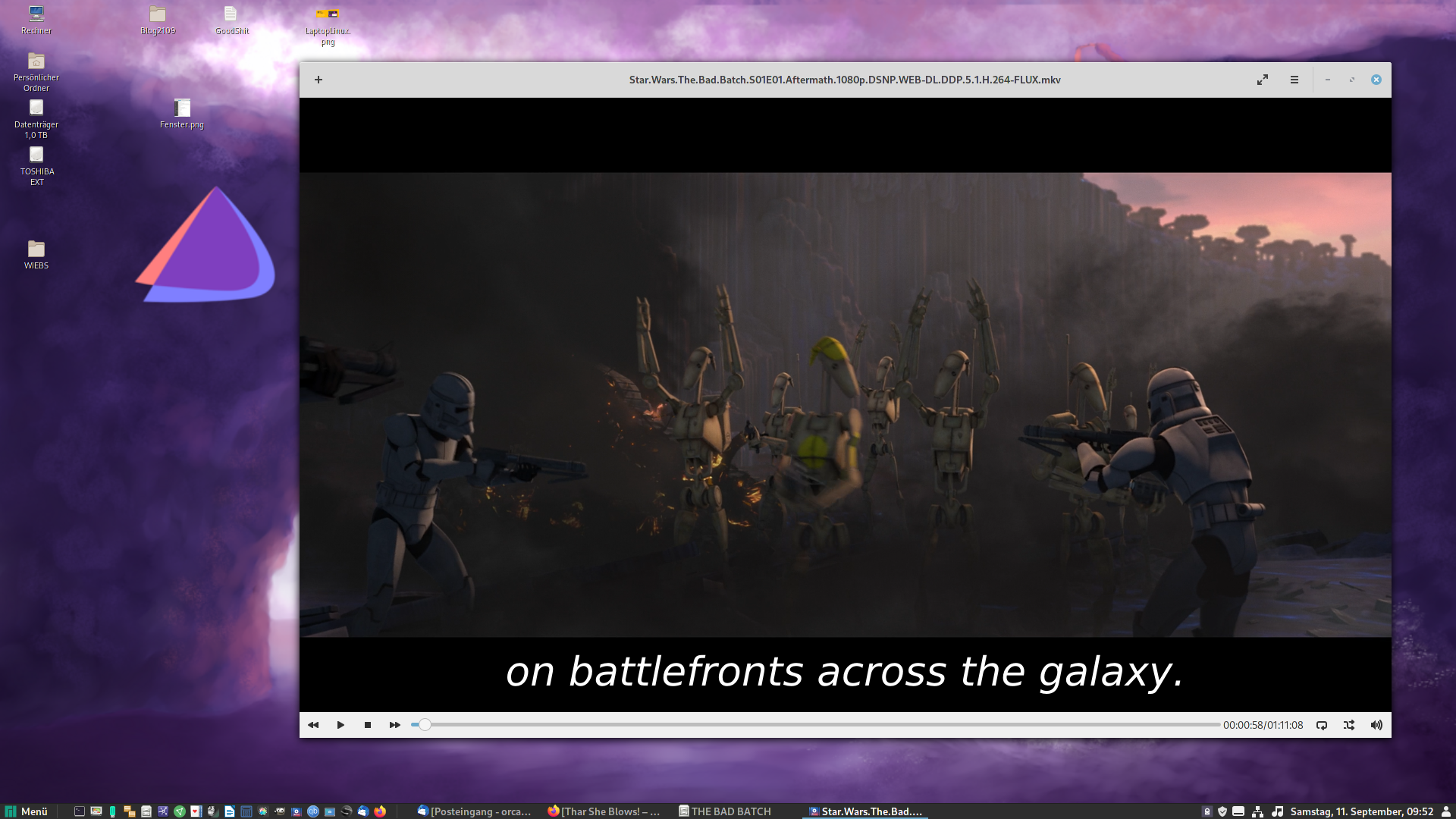Open the hamburger menu in the player titlebar
Image resolution: width=1456 pixels, height=819 pixels.
click(x=1294, y=80)
